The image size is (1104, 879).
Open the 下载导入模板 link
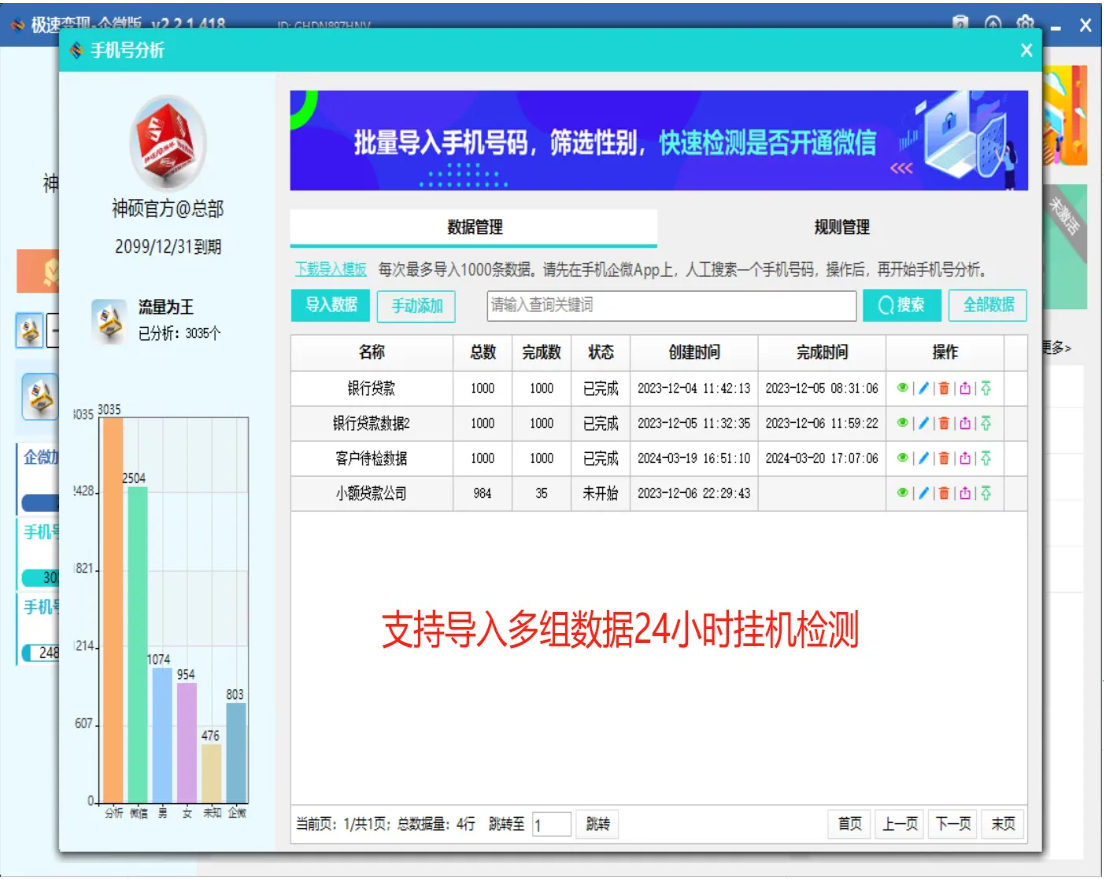point(331,269)
